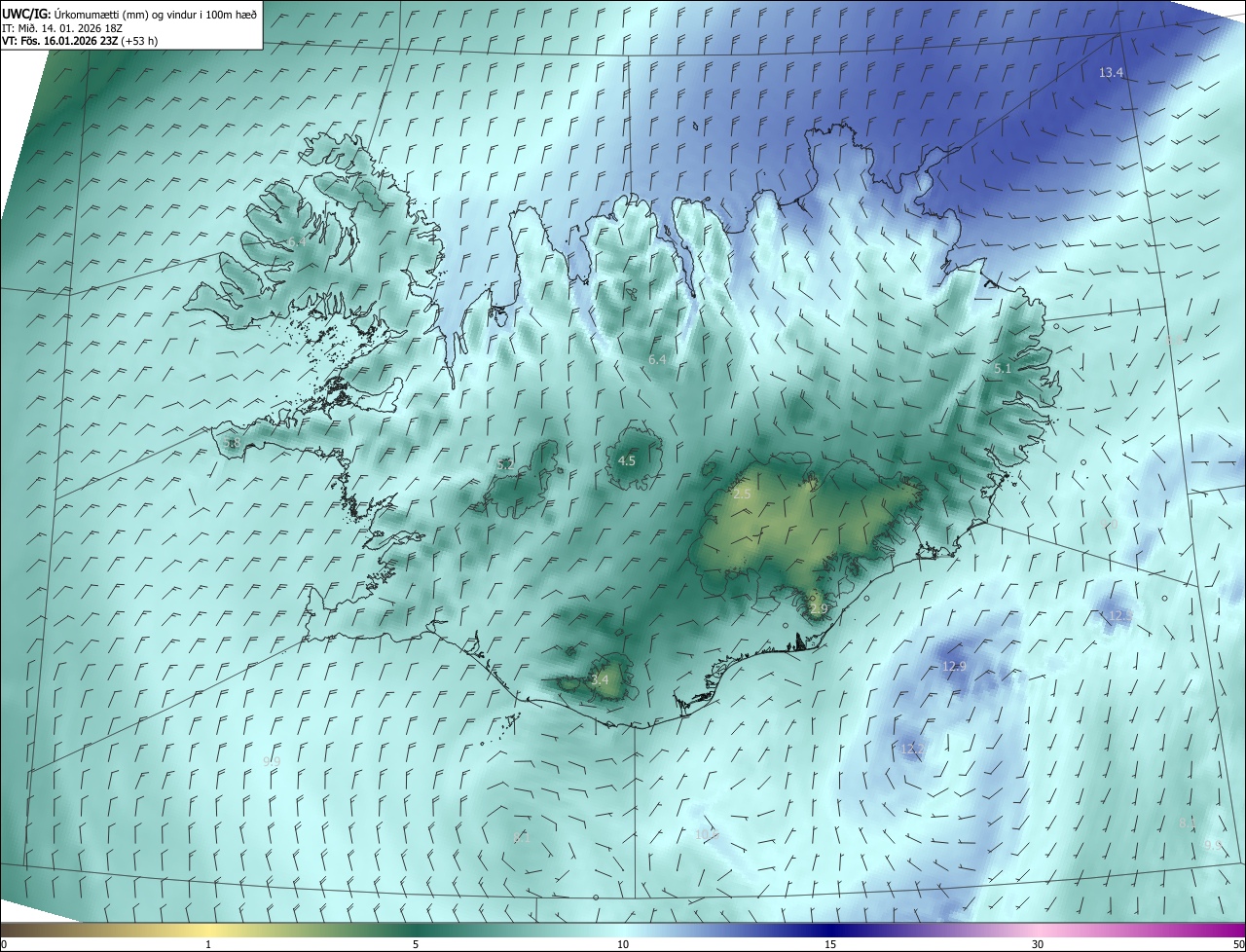The height and width of the screenshot is (952, 1246).
Task: Click the 'VT: Fös. 16.01.2026 23Z (+53 h)' line
Action: click(80, 41)
